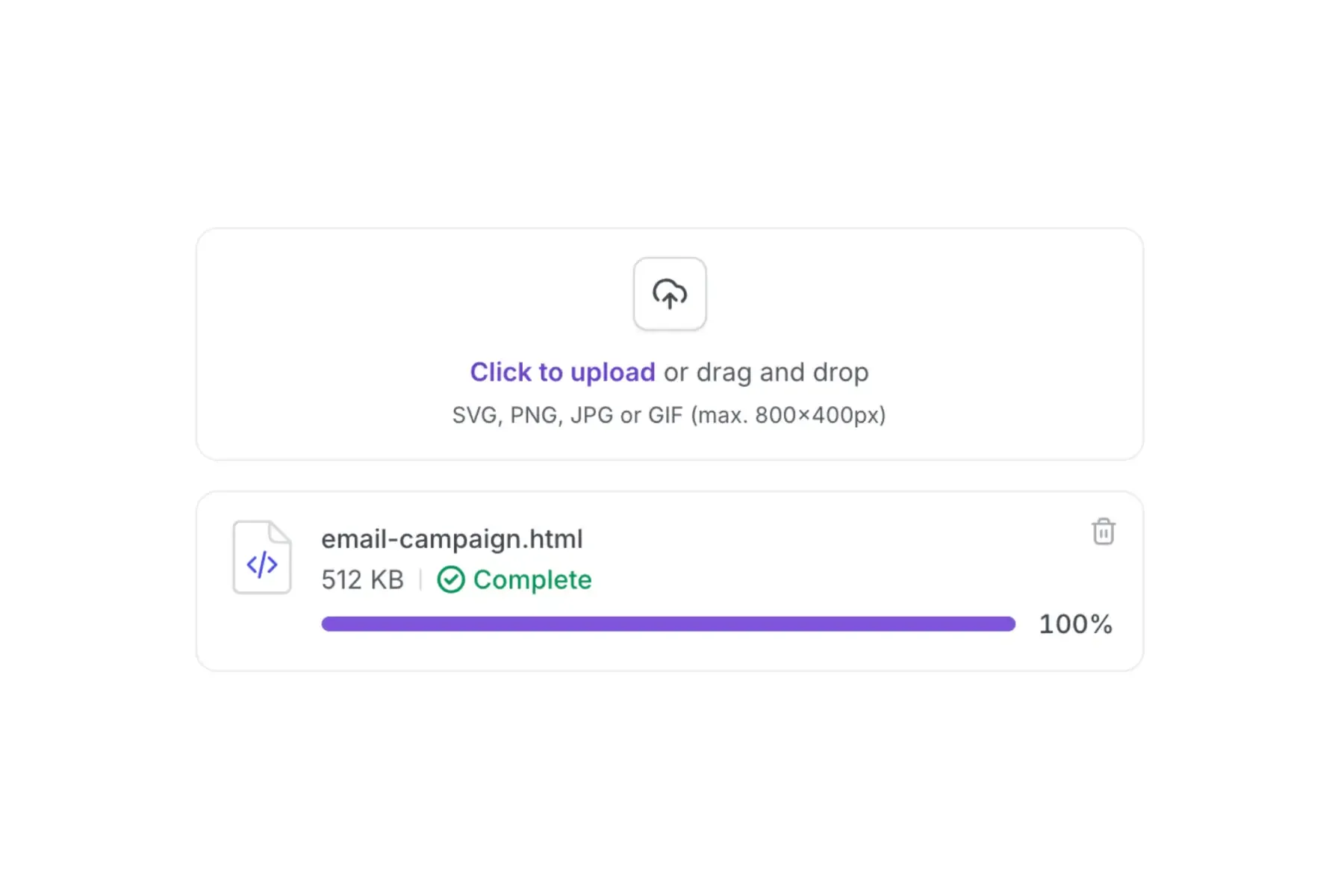Click the folded-corner document icon
This screenshot has height=896, width=1344.
[261, 557]
